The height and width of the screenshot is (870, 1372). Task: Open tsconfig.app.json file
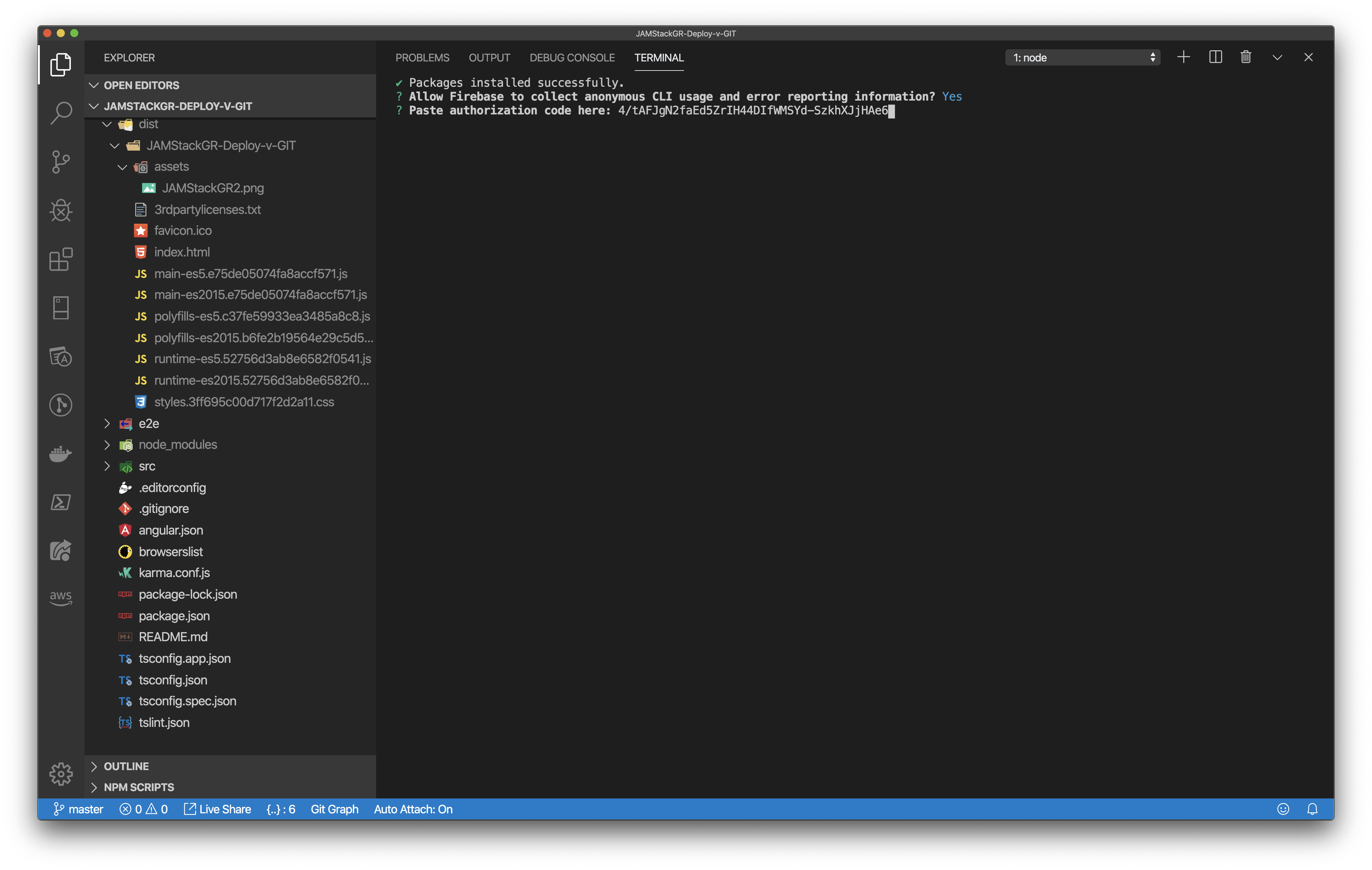point(230,659)
